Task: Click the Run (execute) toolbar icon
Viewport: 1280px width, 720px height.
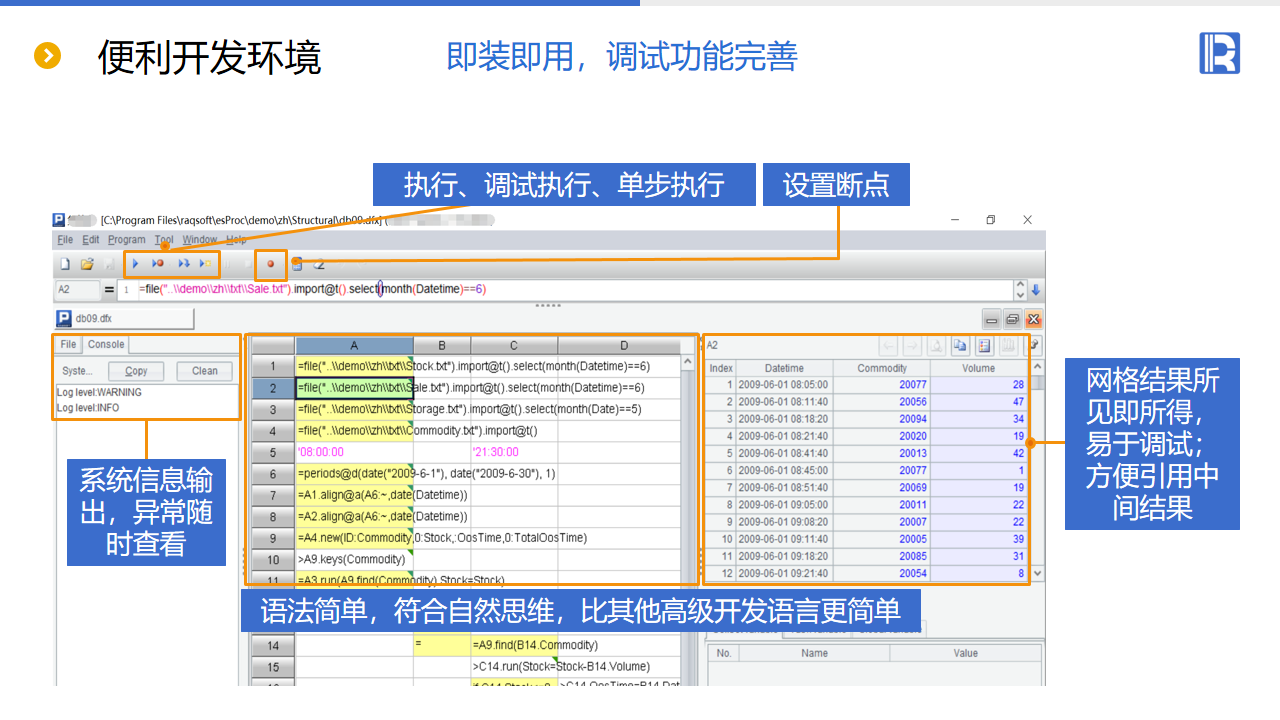Action: 136,264
